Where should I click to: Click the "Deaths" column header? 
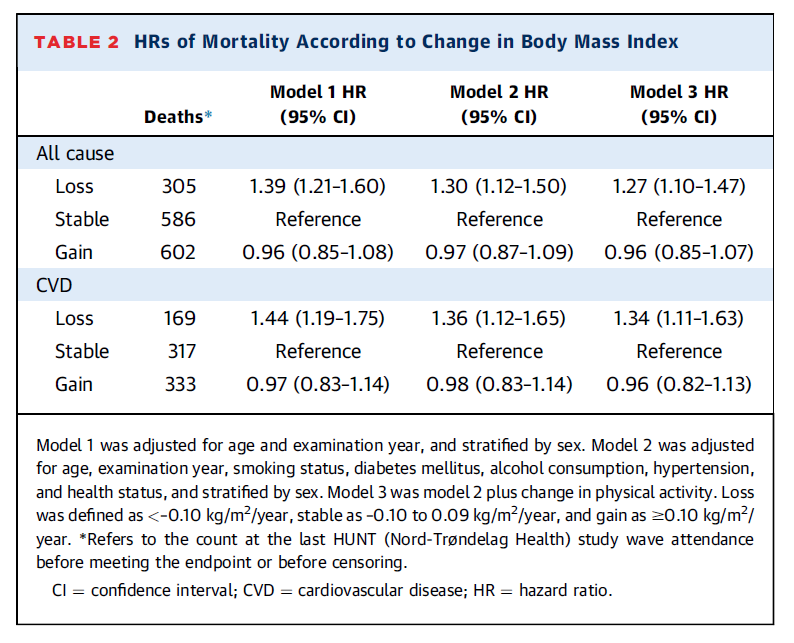173,117
